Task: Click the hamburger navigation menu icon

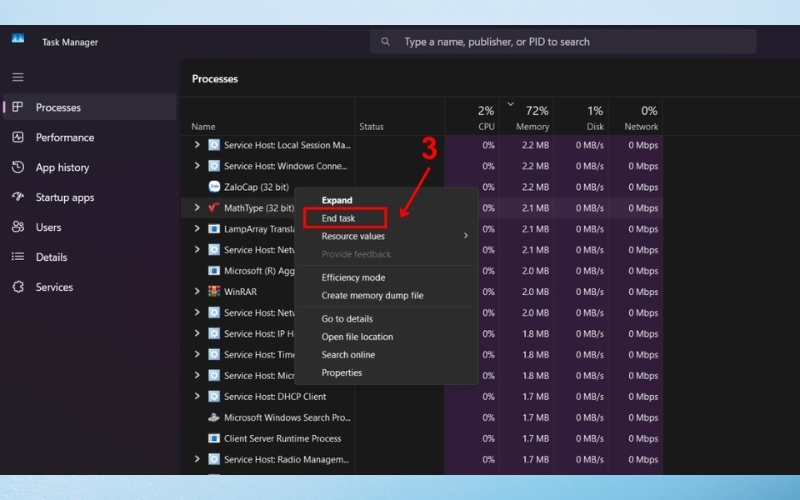Action: [17, 77]
